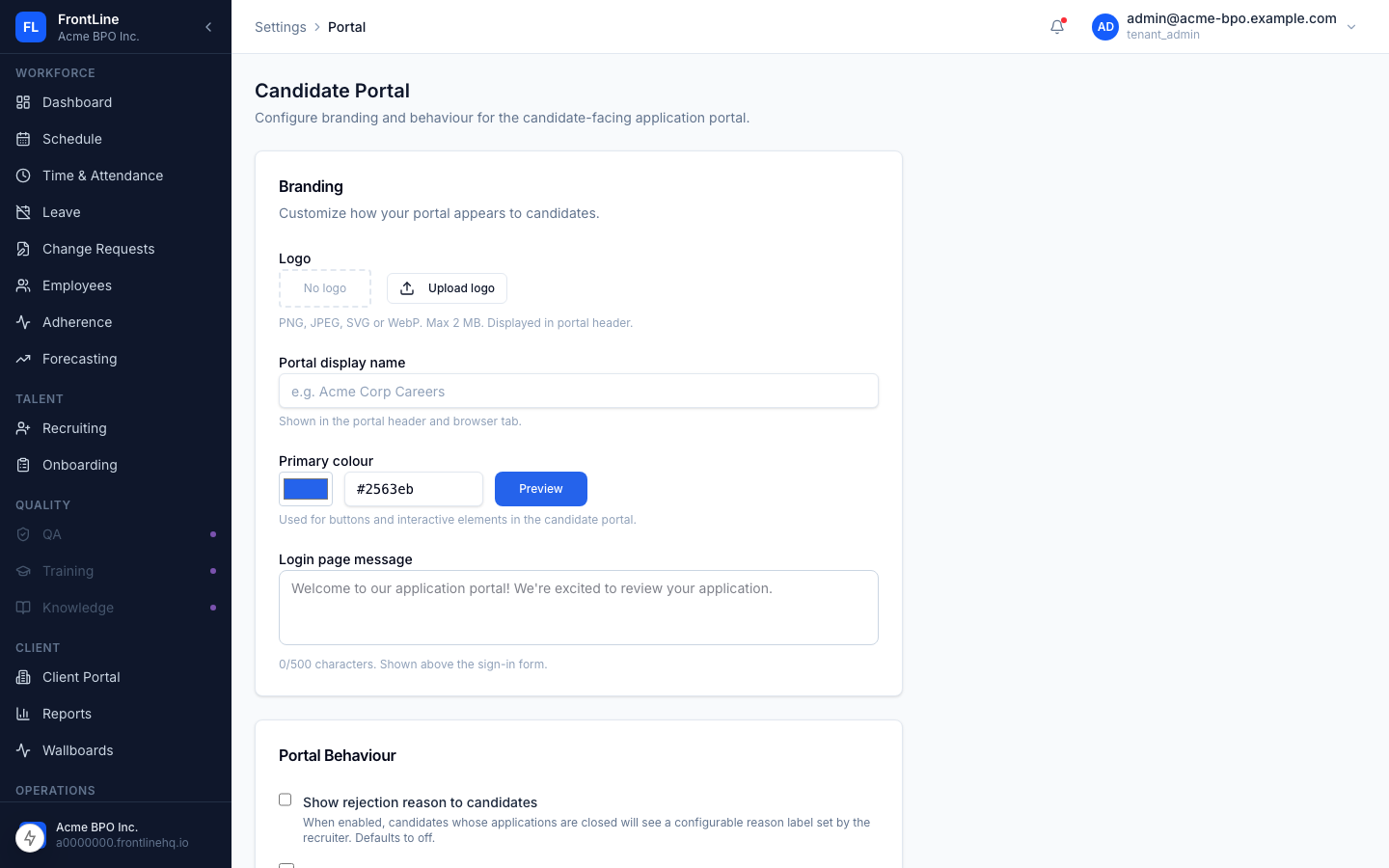The width and height of the screenshot is (1389, 868).
Task: Click the Portal display name field
Action: [x=579, y=392]
